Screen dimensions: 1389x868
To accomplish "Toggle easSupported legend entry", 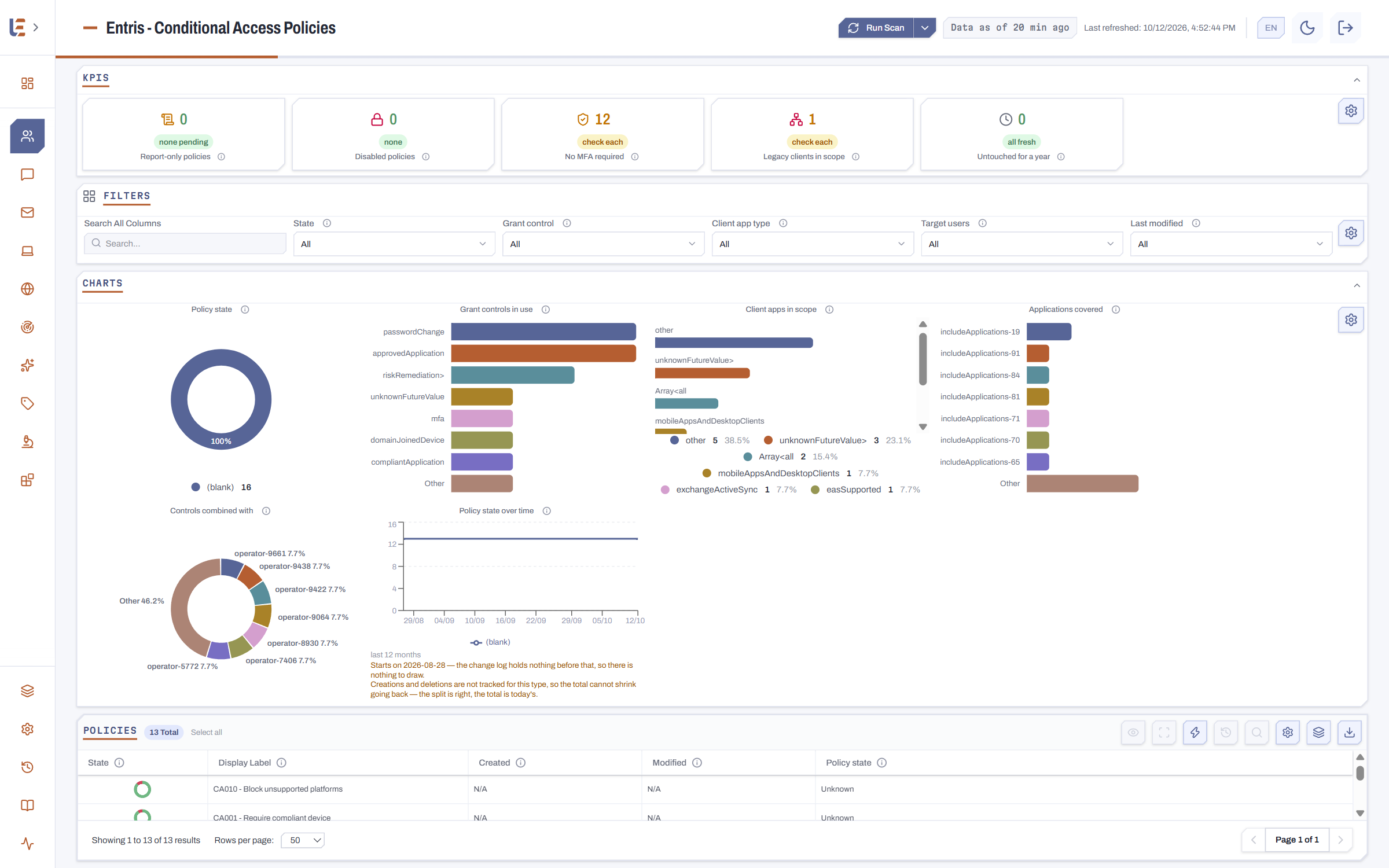I will [865, 490].
